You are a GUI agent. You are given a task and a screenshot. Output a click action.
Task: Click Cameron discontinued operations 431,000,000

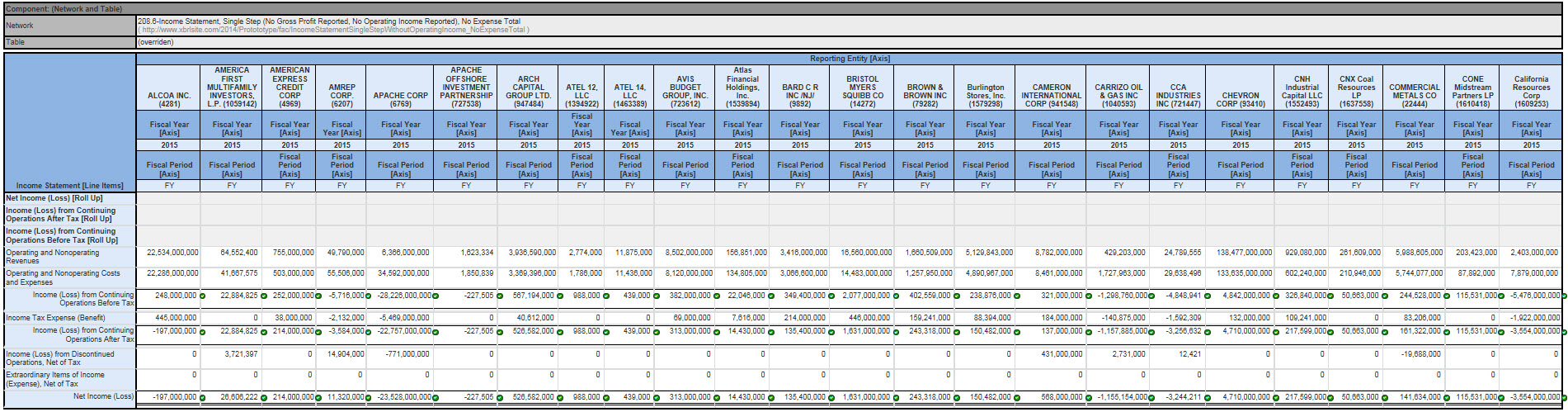(1062, 353)
